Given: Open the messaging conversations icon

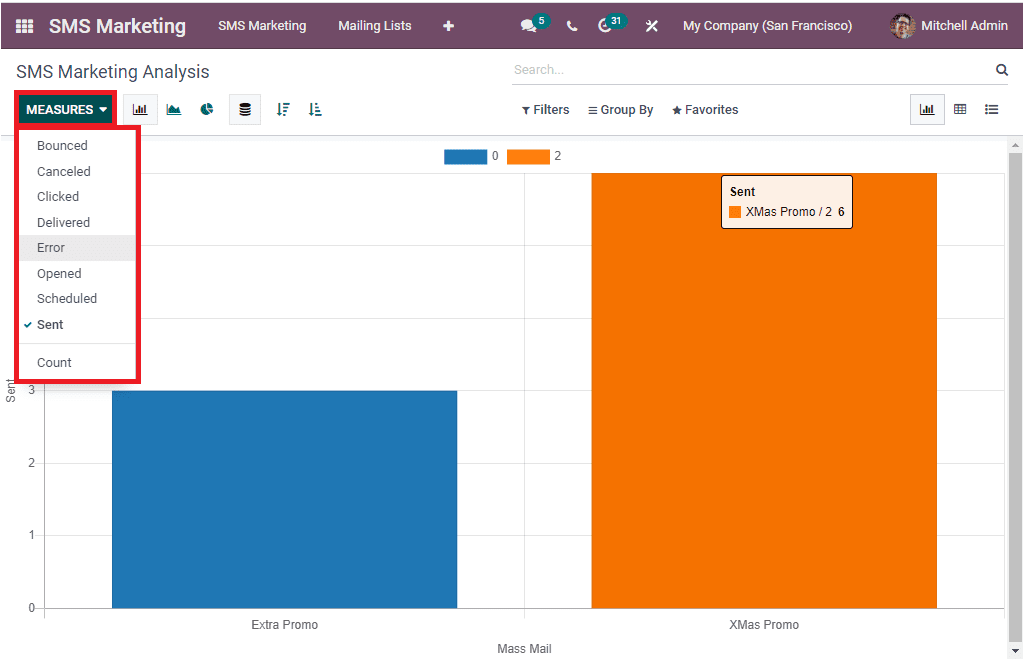Looking at the screenshot, I should (x=529, y=25).
